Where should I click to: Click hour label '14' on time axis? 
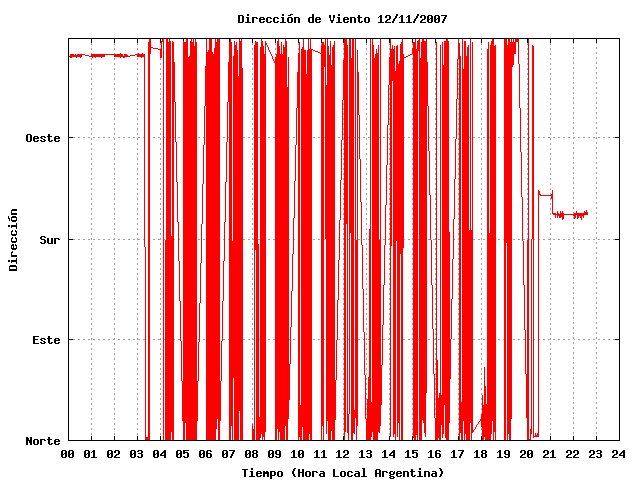coord(389,454)
